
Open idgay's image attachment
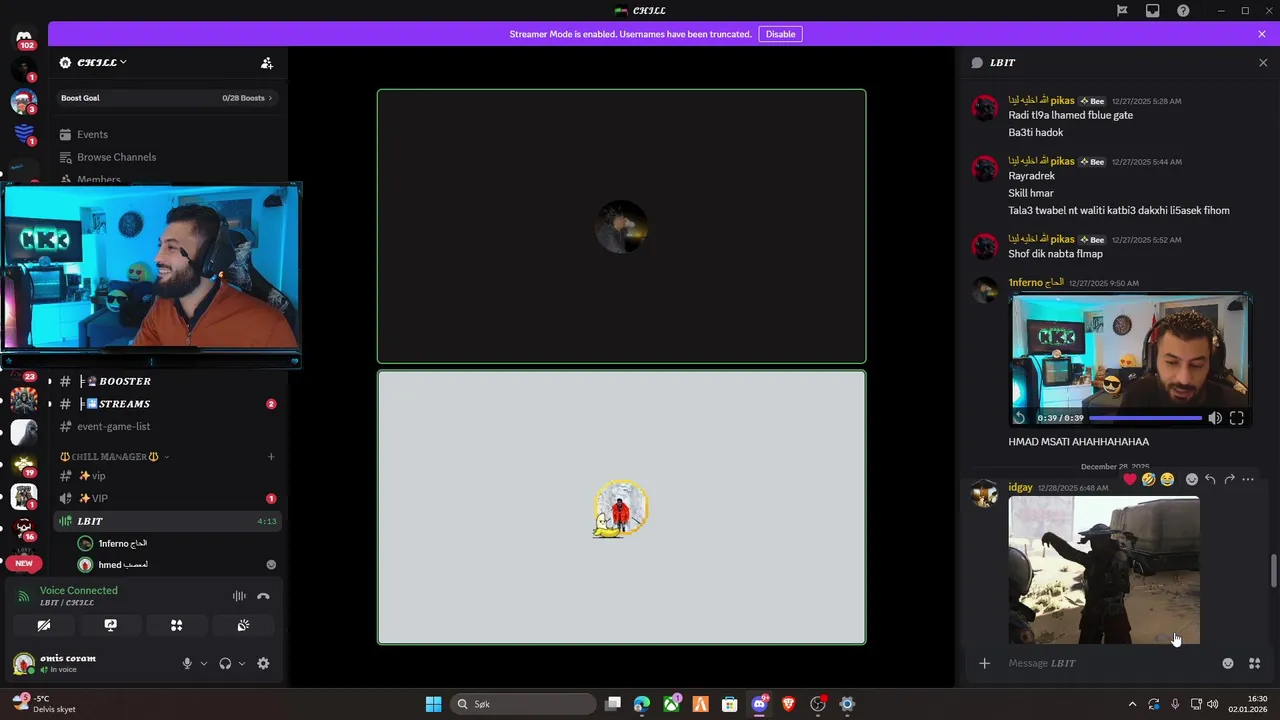1104,570
